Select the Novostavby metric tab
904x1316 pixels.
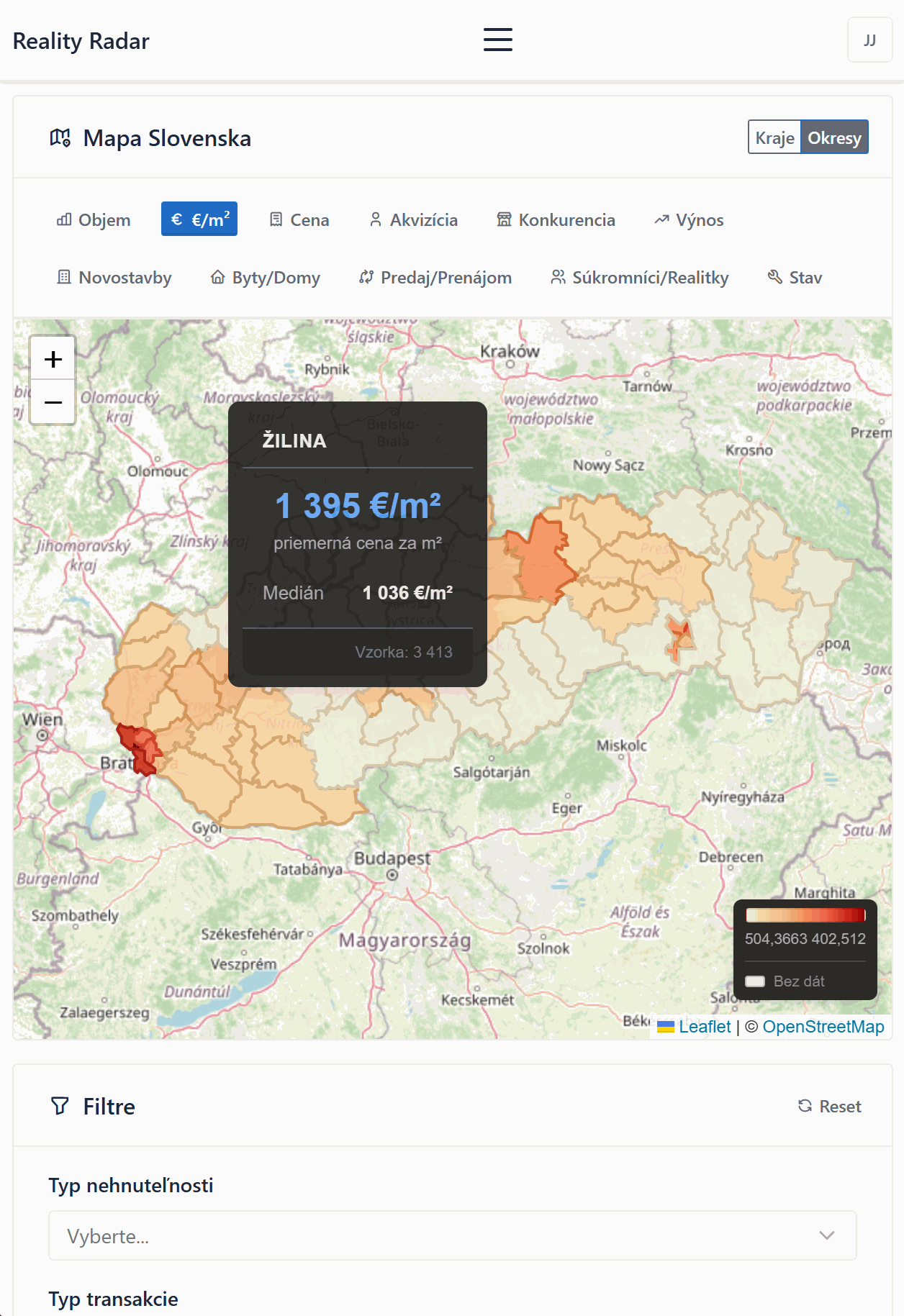(114, 277)
